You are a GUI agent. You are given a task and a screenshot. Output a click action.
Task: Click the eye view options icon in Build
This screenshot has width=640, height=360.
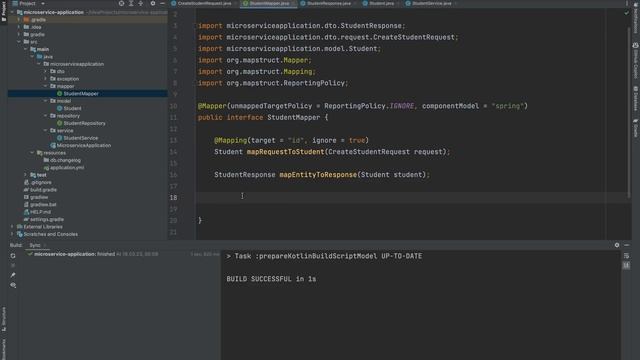(13, 285)
